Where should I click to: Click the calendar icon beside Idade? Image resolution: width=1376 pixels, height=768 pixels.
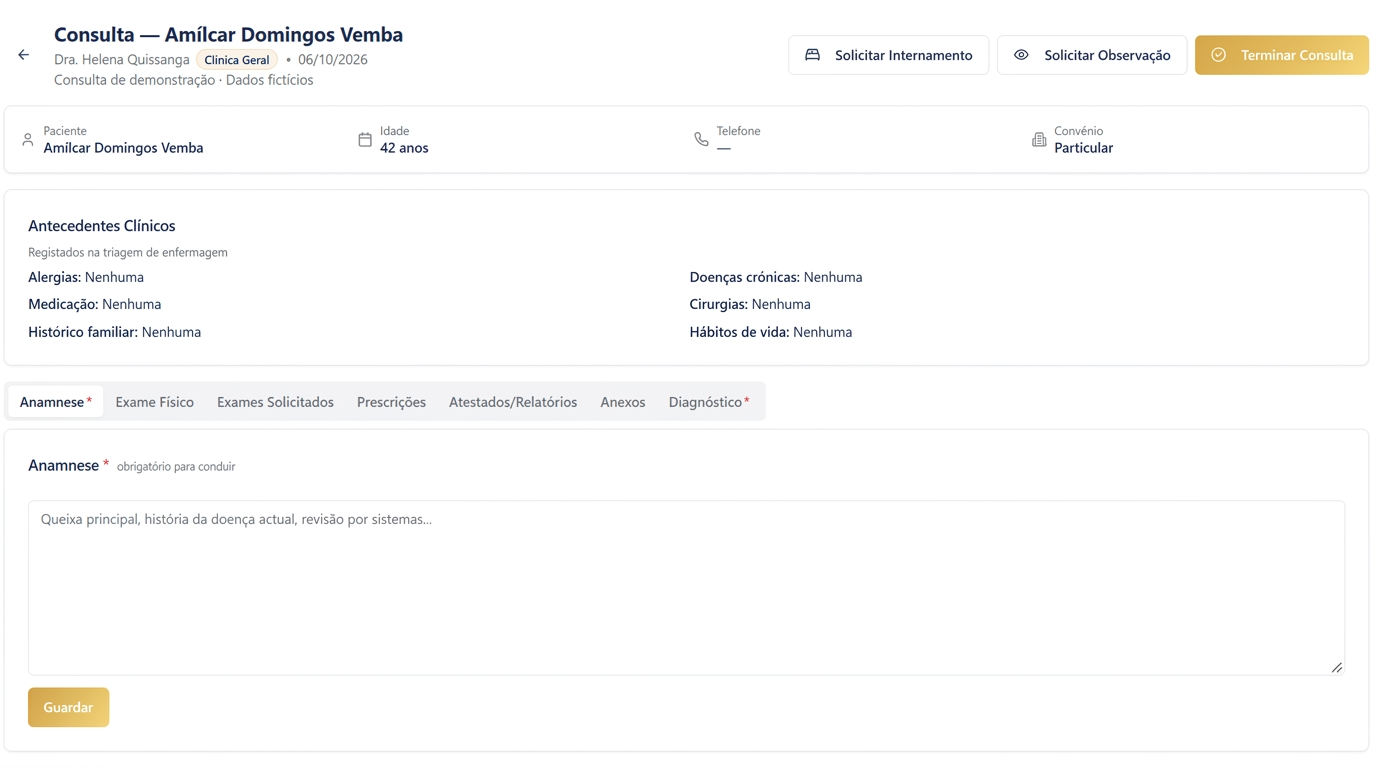coord(365,140)
